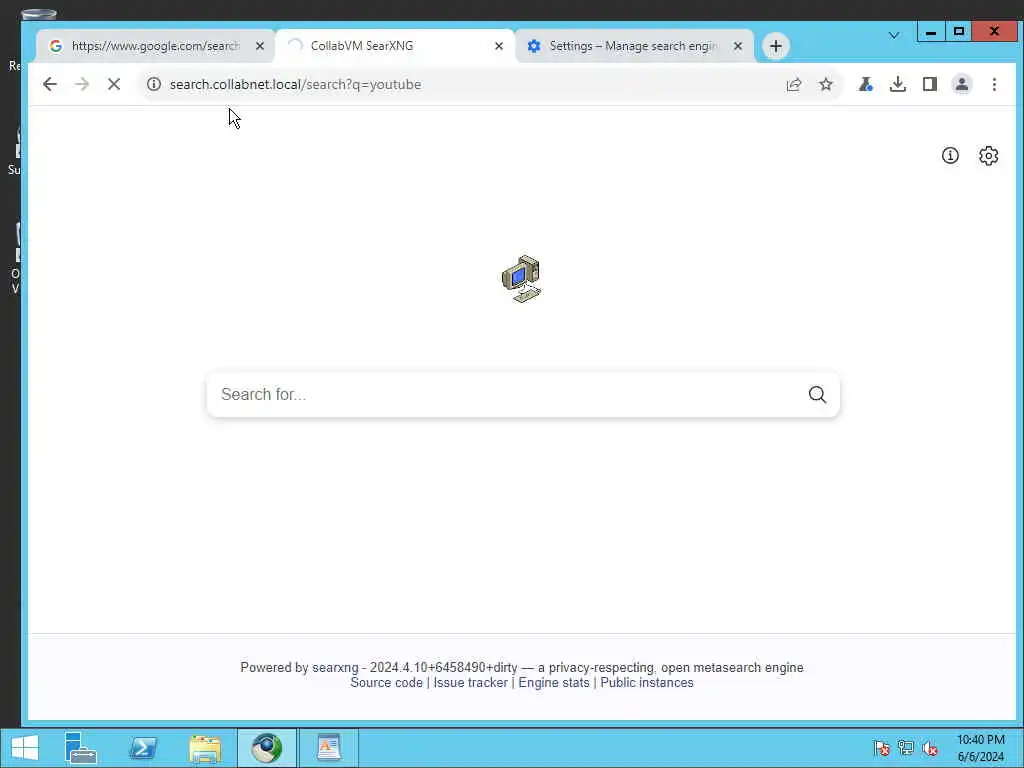Maximize the browser window

pos(959,31)
